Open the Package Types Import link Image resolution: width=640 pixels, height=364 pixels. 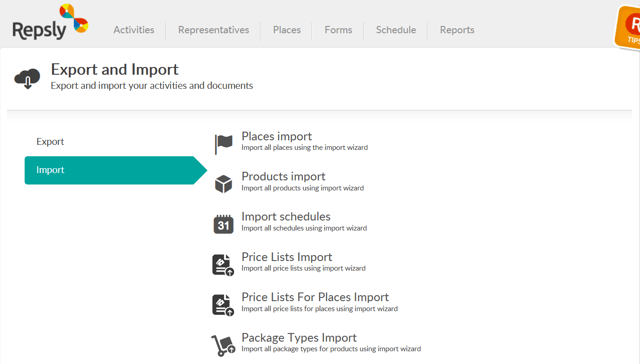click(x=299, y=338)
